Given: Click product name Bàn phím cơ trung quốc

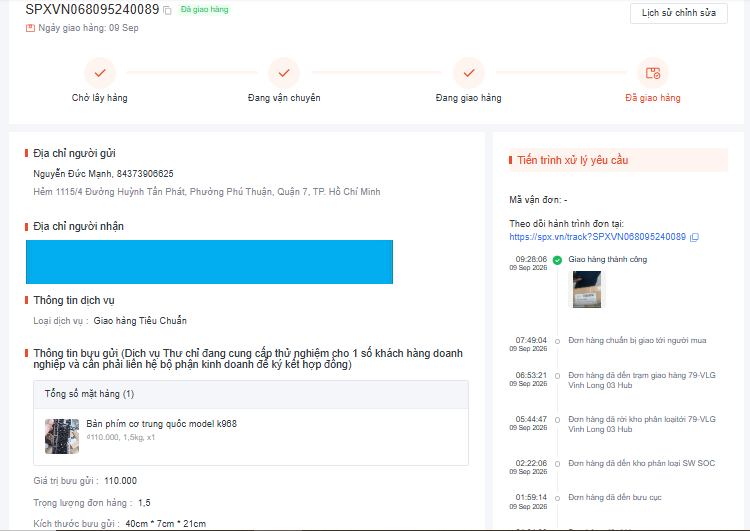Looking at the screenshot, I should pos(162,424).
